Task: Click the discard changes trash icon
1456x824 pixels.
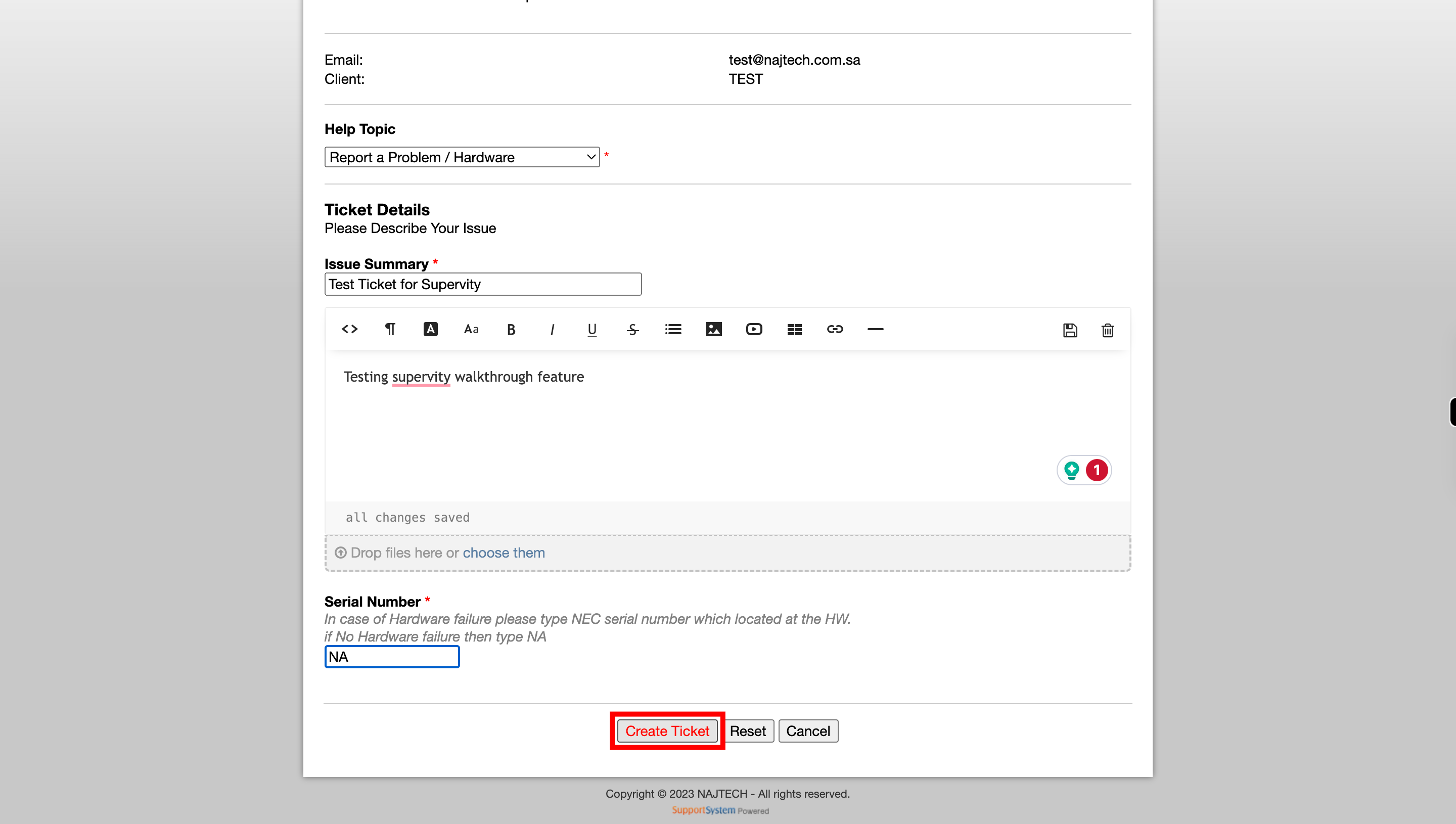Action: click(x=1107, y=329)
